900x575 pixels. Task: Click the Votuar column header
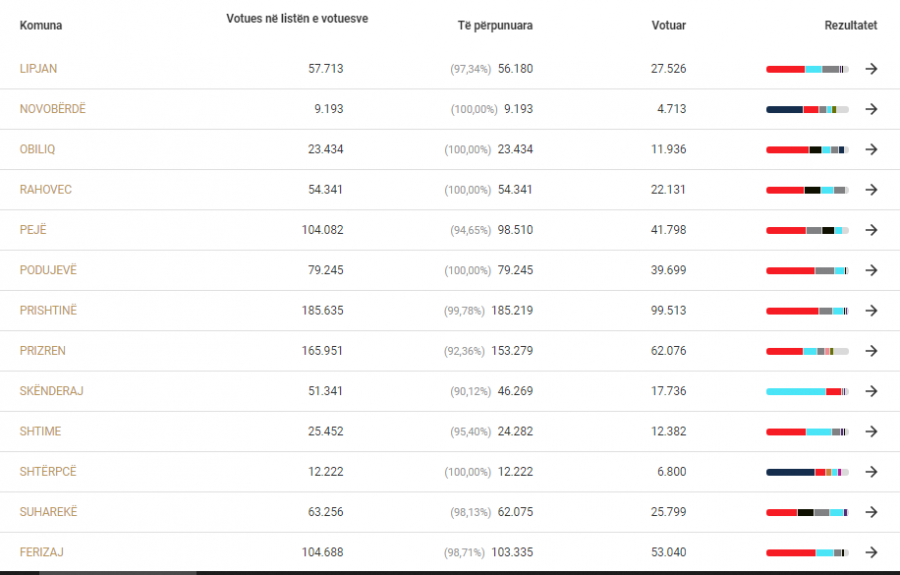(669, 25)
